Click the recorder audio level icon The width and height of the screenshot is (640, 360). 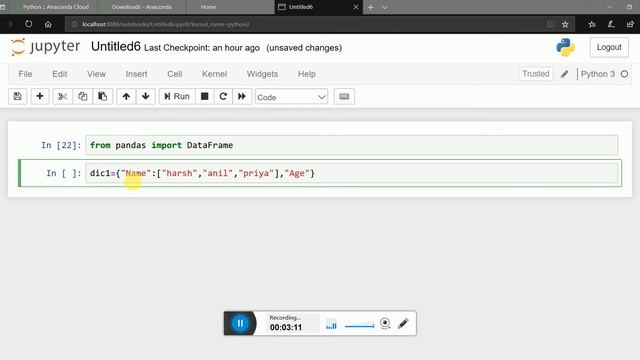coord(331,324)
